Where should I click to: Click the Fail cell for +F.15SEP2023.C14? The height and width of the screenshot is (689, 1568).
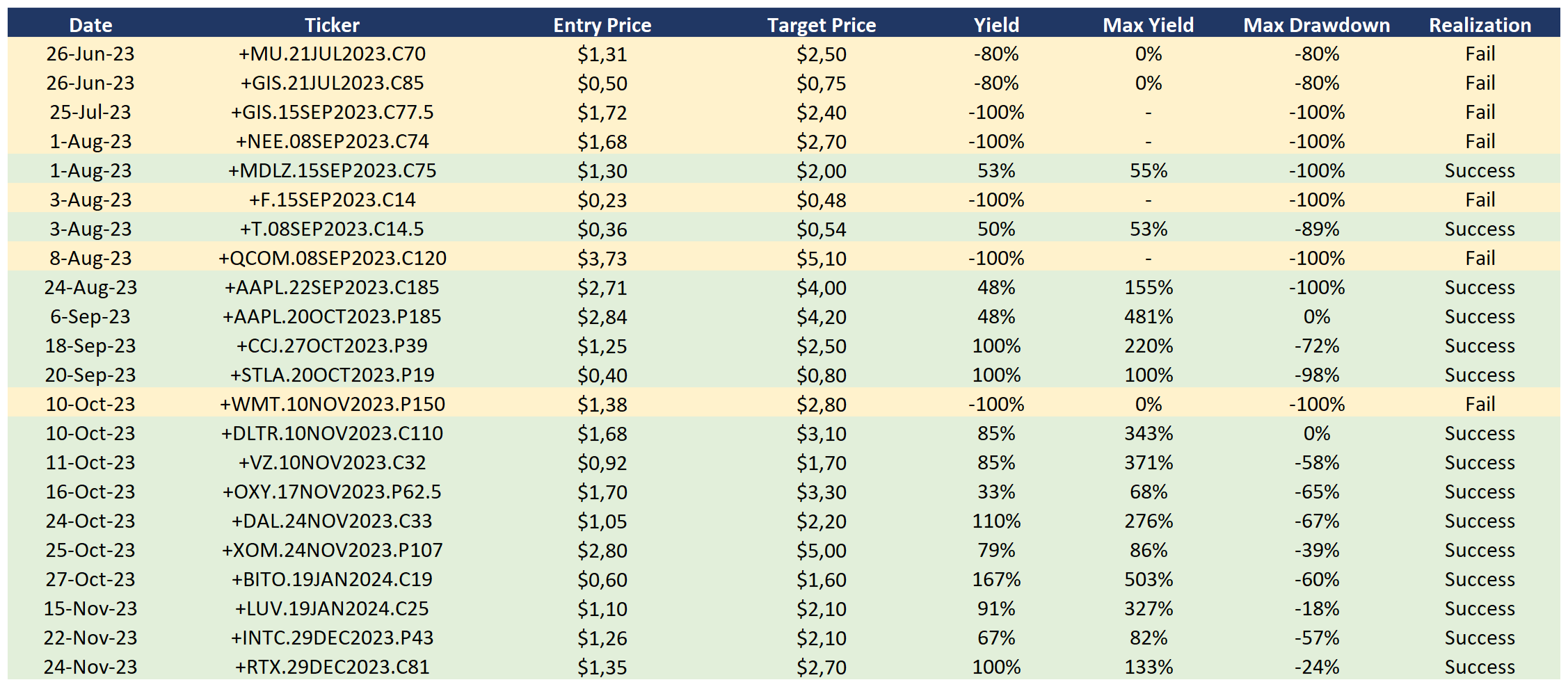point(1480,200)
